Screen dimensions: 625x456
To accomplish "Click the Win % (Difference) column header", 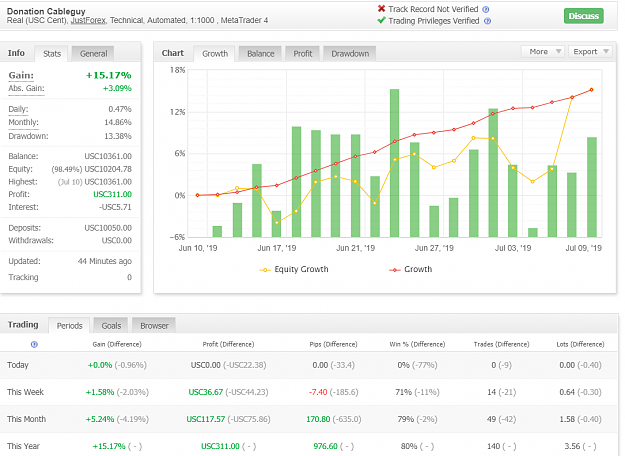I will tap(417, 344).
